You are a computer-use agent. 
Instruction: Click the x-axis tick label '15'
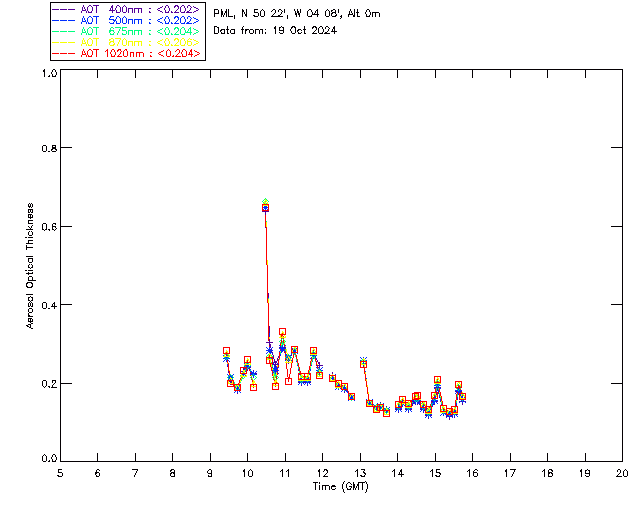point(435,473)
